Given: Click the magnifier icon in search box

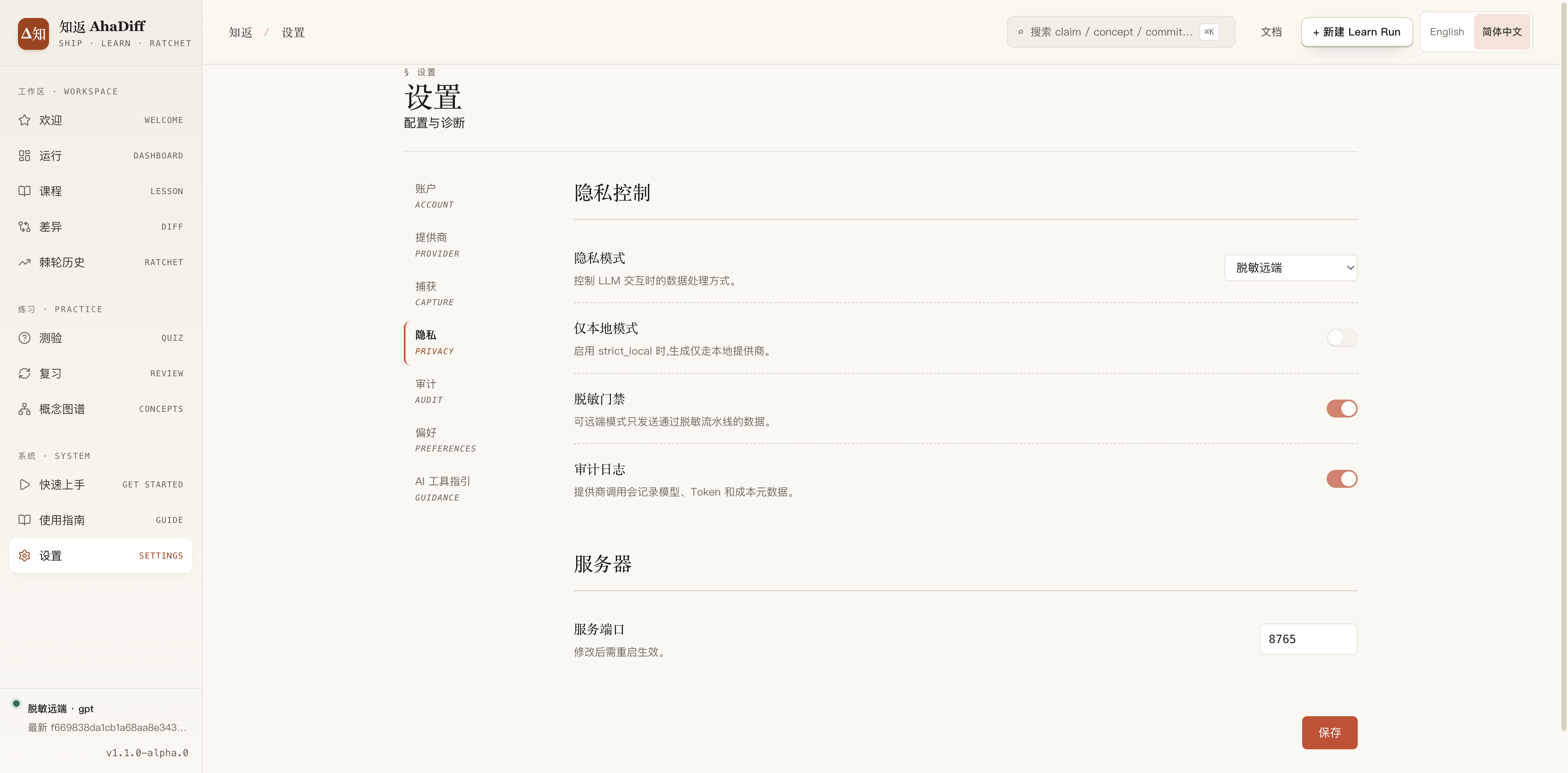Looking at the screenshot, I should click(x=1021, y=32).
